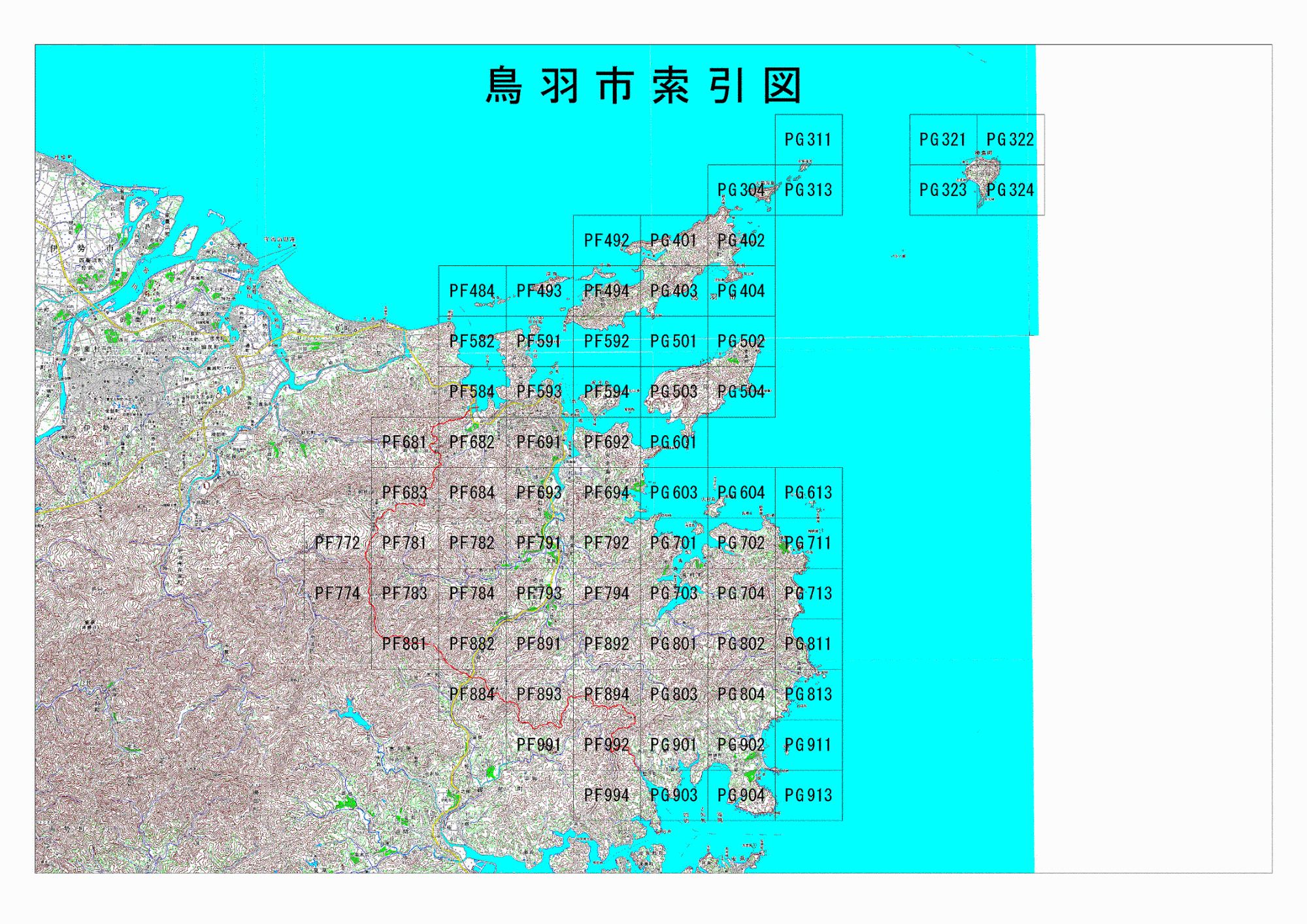Click grid cell PG804
Viewport: 1307px width, 924px height.
(741, 694)
